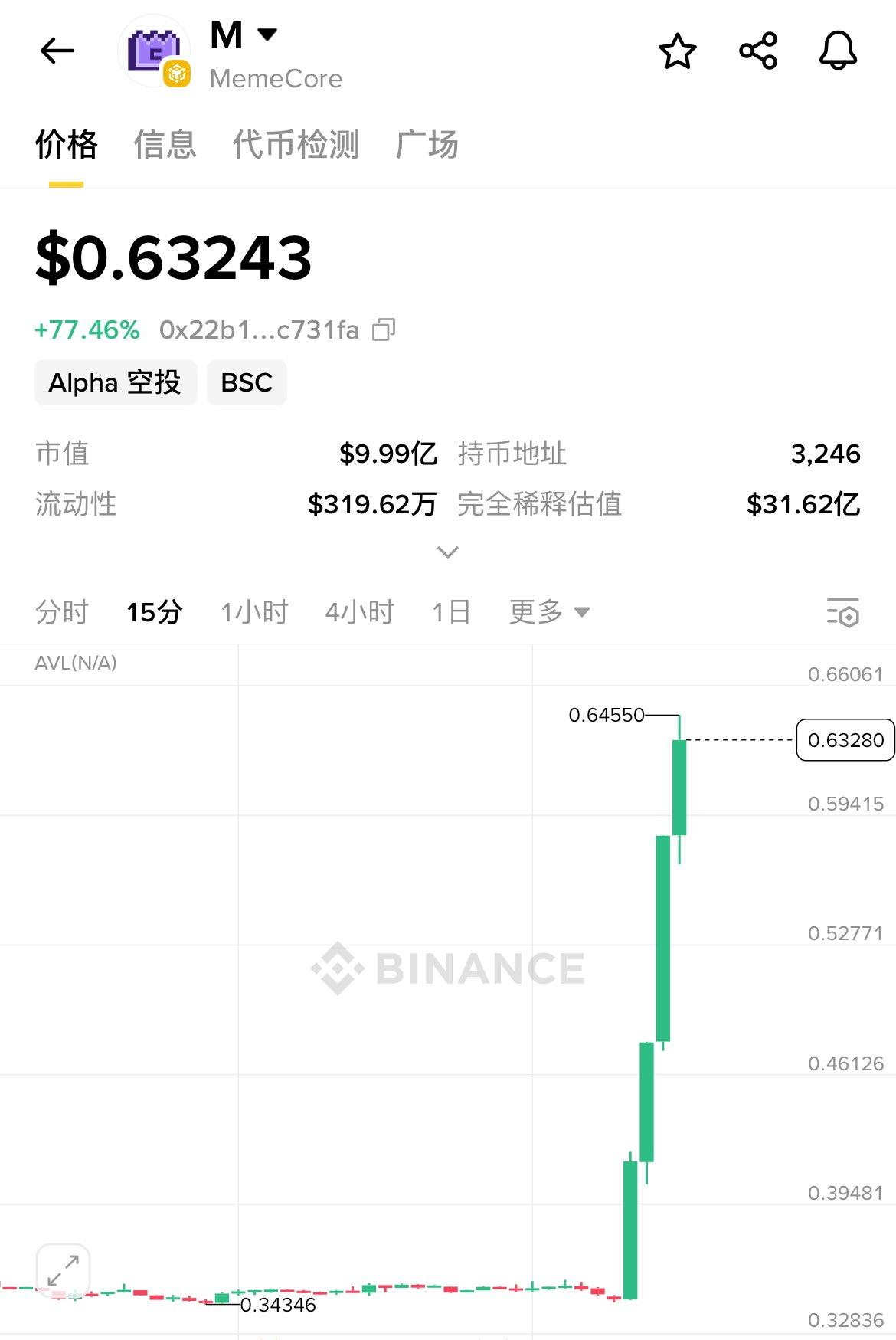Select the 分时 chart interval
Image resolution: width=896 pixels, height=1340 pixels.
tap(62, 612)
